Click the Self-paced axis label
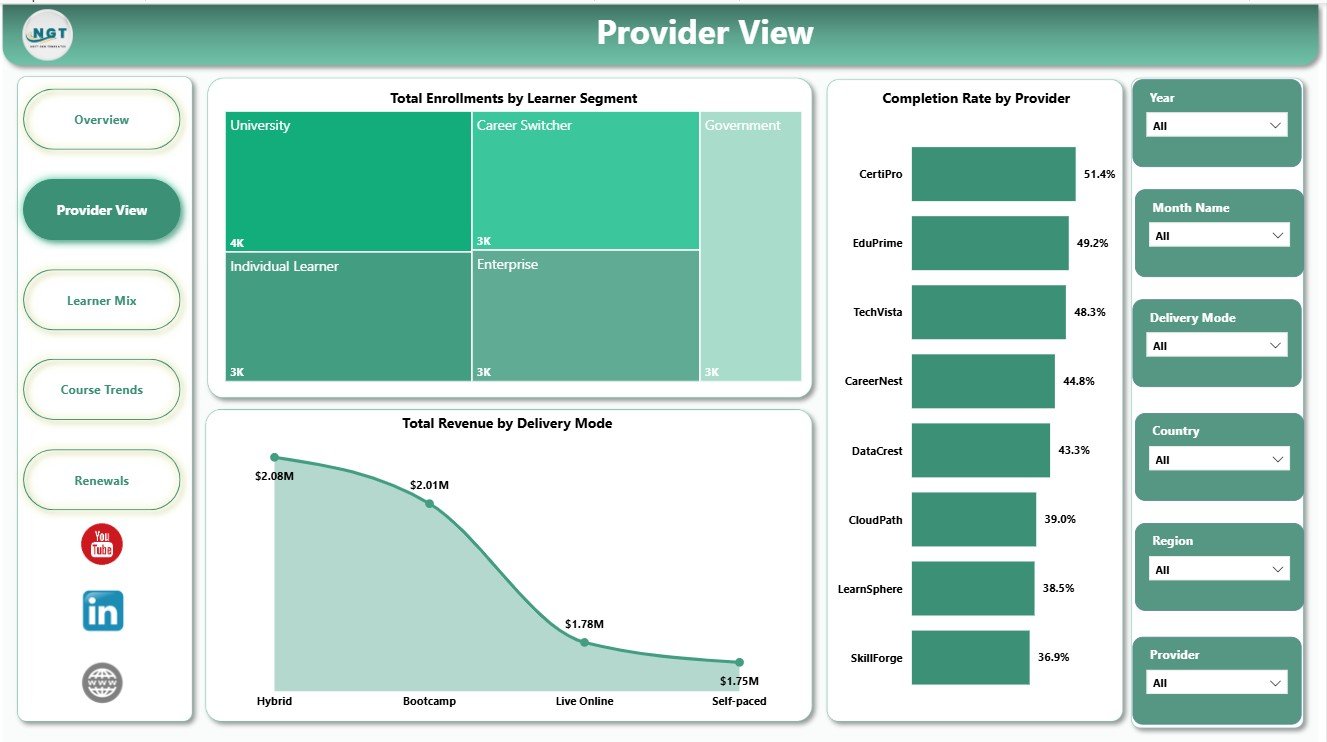This screenshot has height=742, width=1327. click(x=739, y=701)
